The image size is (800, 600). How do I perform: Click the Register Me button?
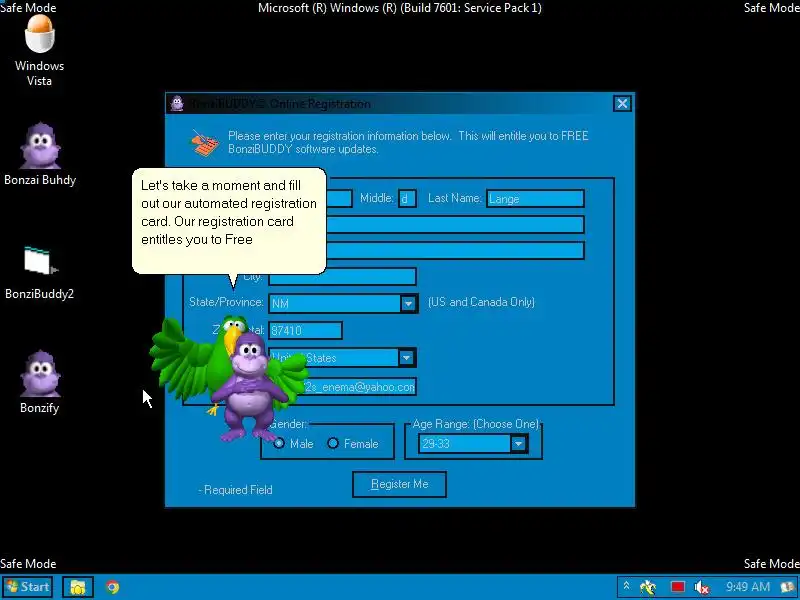coord(399,484)
